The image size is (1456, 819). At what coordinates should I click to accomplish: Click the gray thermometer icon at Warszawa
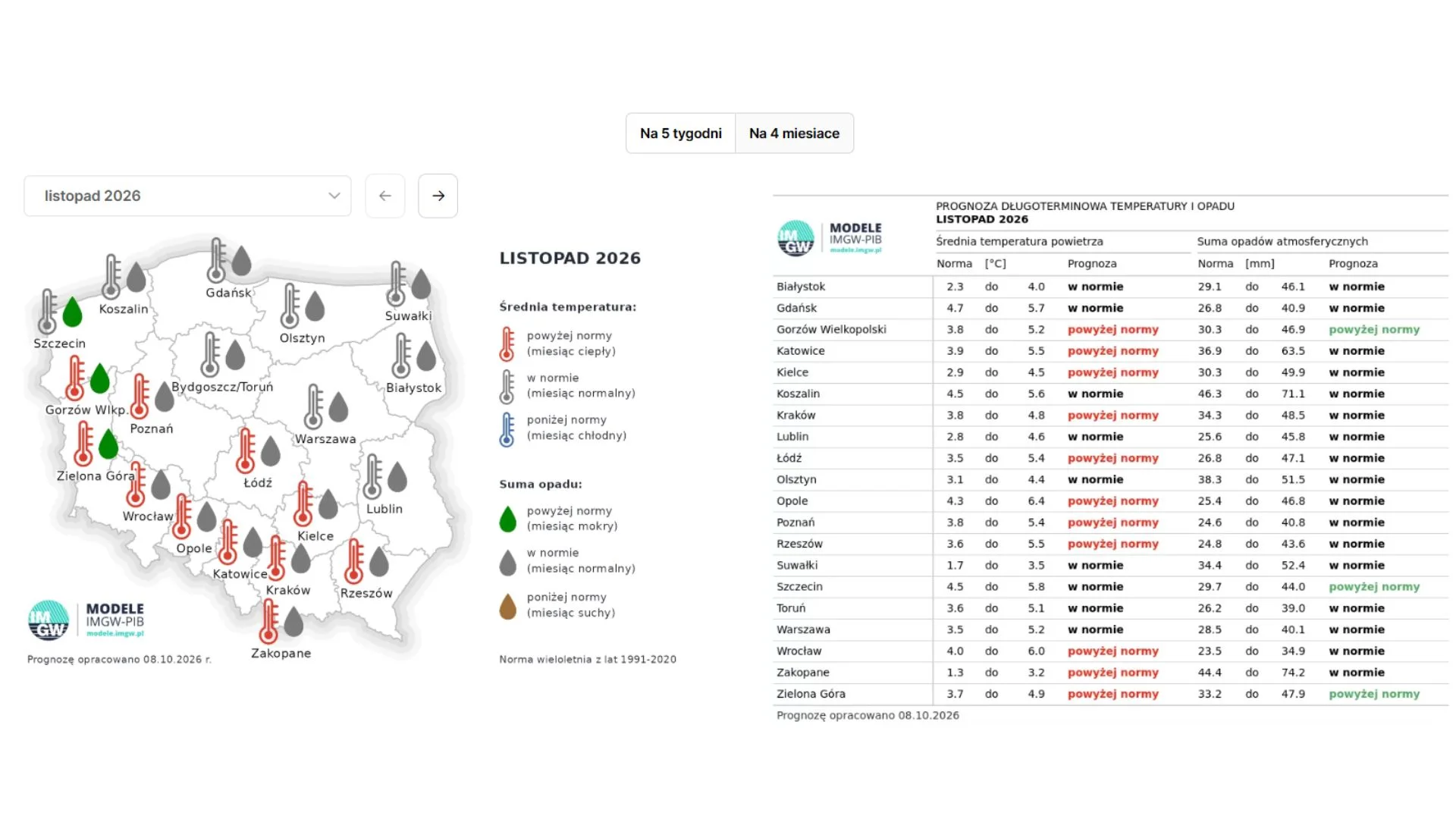click(314, 406)
